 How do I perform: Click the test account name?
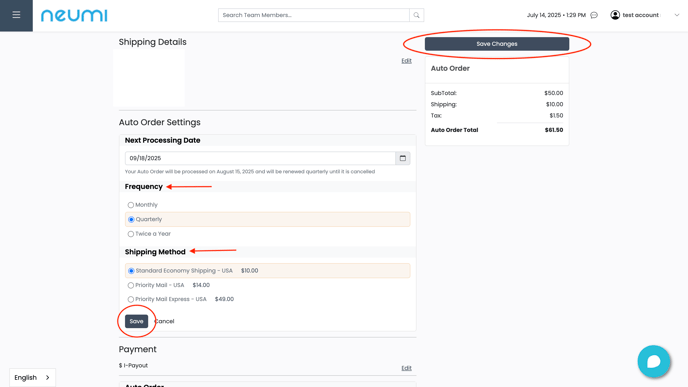coord(641,15)
